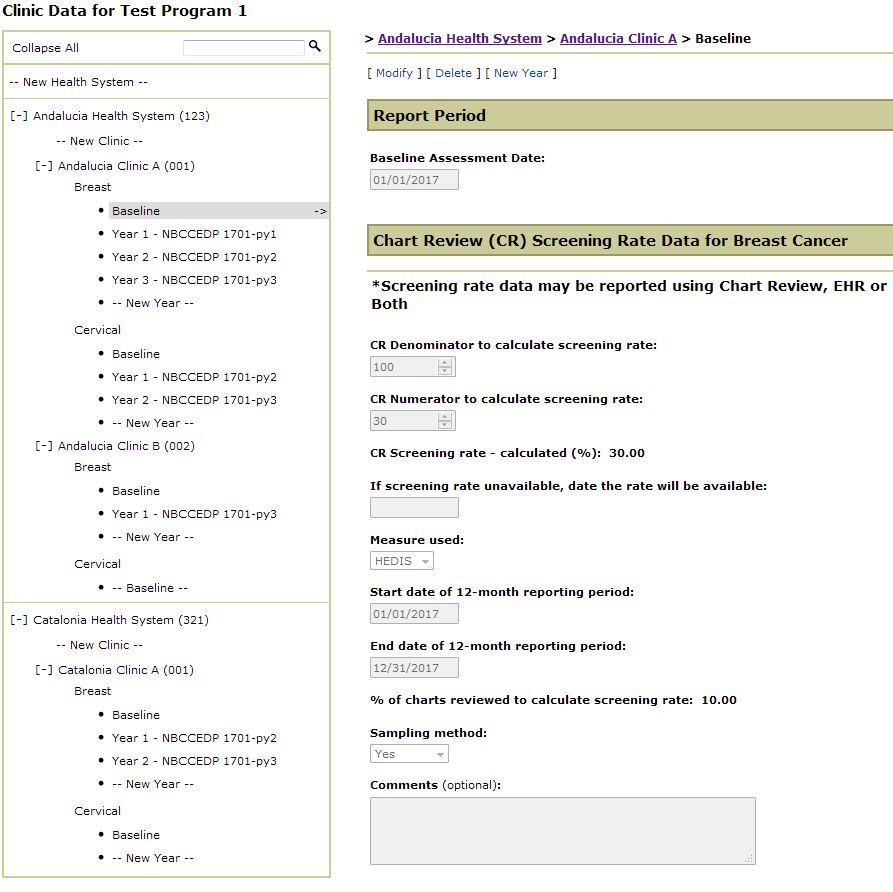The image size is (893, 892).
Task: Decrement the CR Numerator stepper
Action: tap(445, 425)
